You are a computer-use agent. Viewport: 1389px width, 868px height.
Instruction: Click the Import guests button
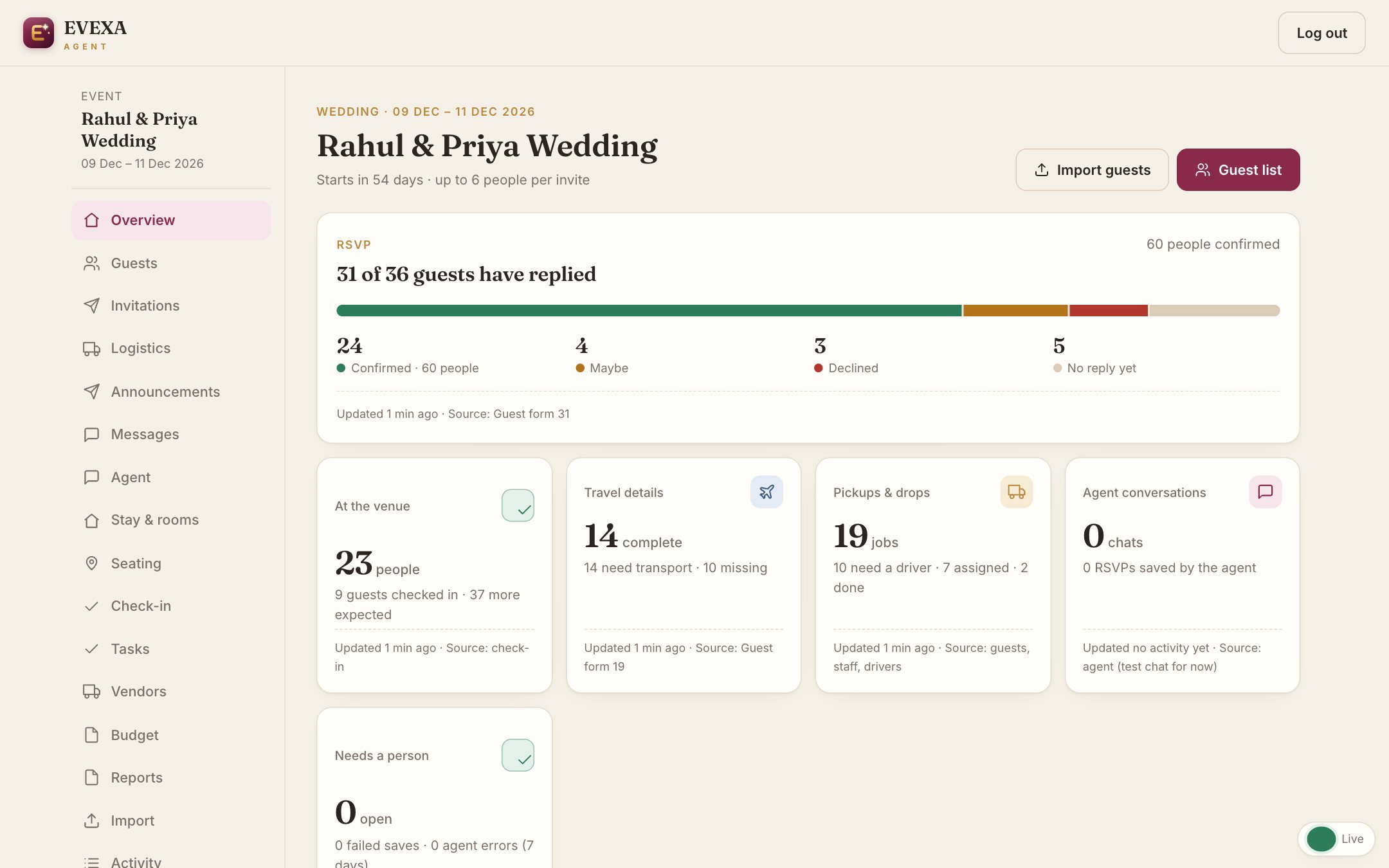[1092, 170]
